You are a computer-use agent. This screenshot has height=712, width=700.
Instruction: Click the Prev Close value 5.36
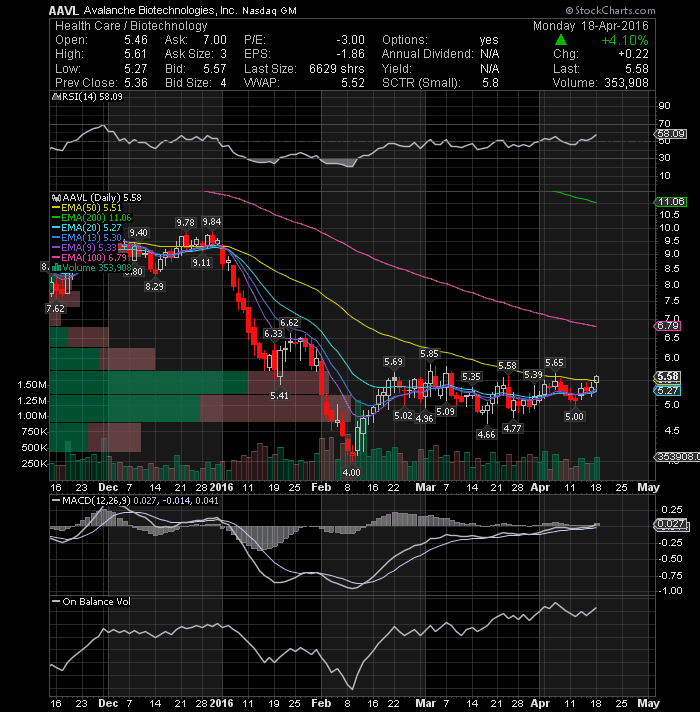[x=136, y=83]
